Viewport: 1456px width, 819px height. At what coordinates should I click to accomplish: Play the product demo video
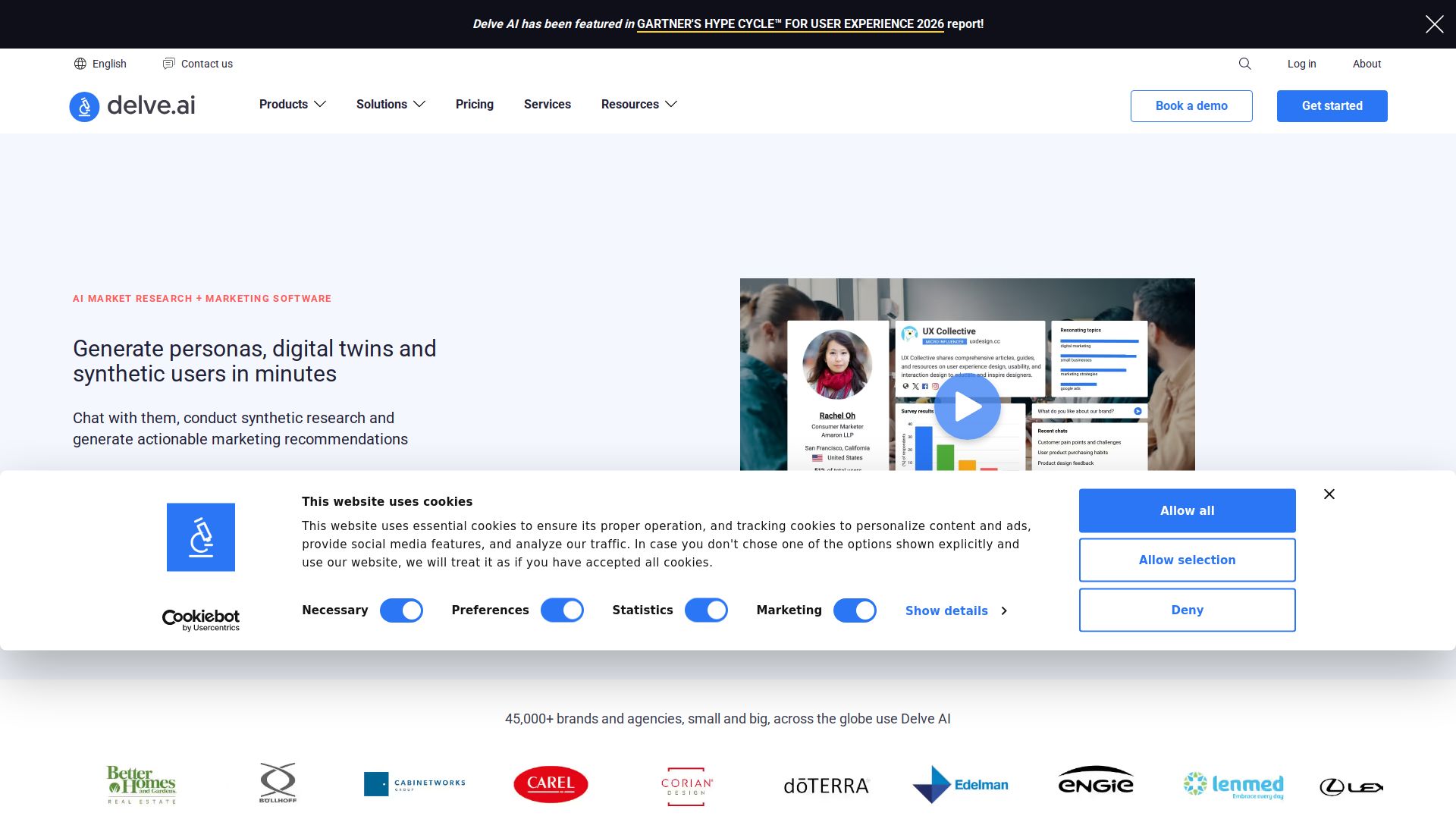pos(967,406)
